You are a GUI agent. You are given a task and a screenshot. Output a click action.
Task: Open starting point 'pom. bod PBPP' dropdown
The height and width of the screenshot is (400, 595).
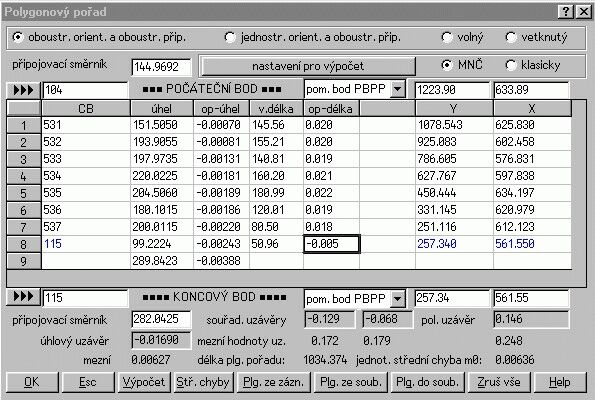(397, 90)
